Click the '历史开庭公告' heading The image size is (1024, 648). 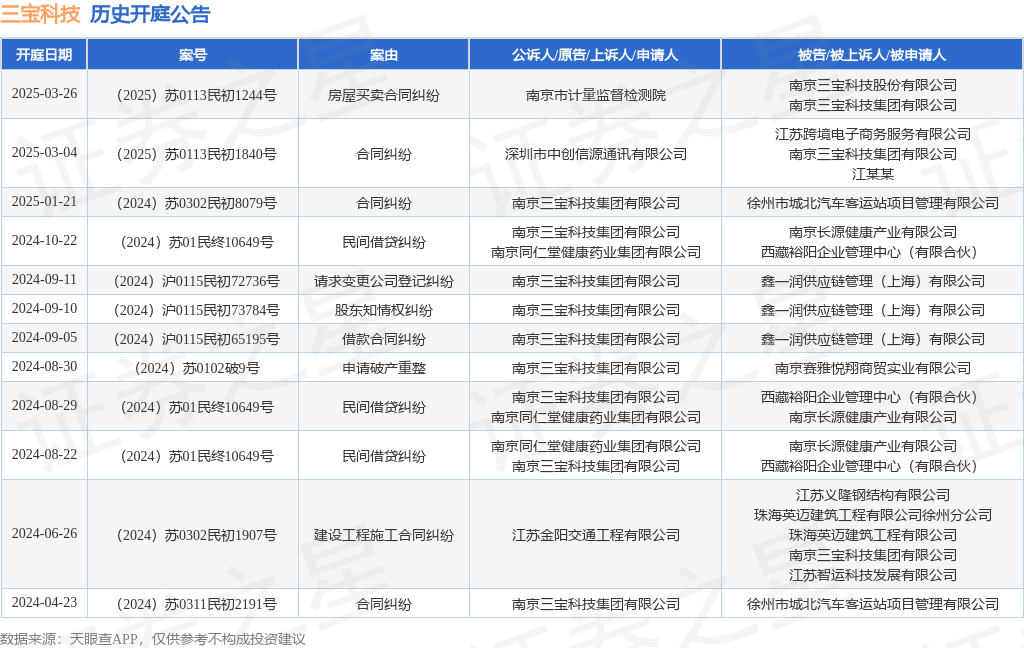coord(150,14)
